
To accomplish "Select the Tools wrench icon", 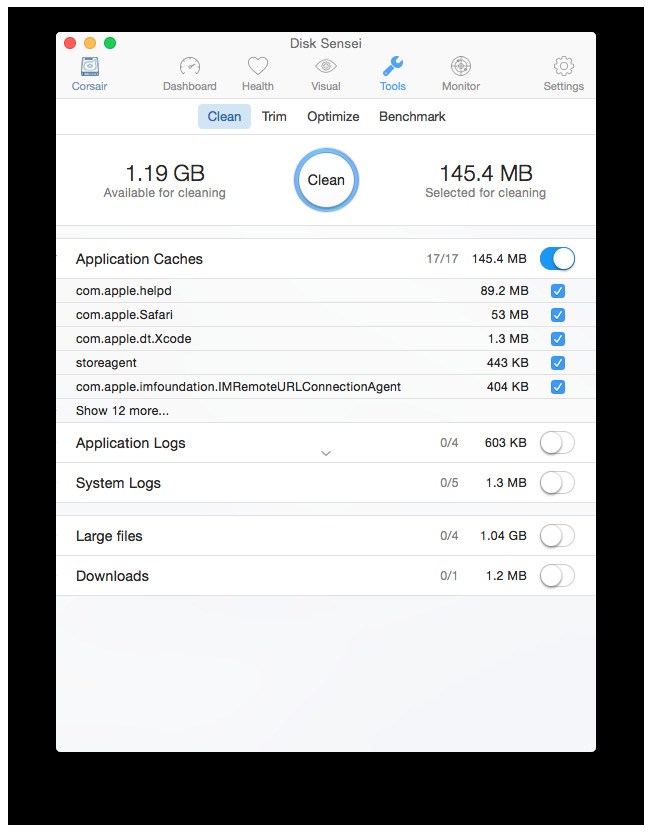I will point(393,66).
